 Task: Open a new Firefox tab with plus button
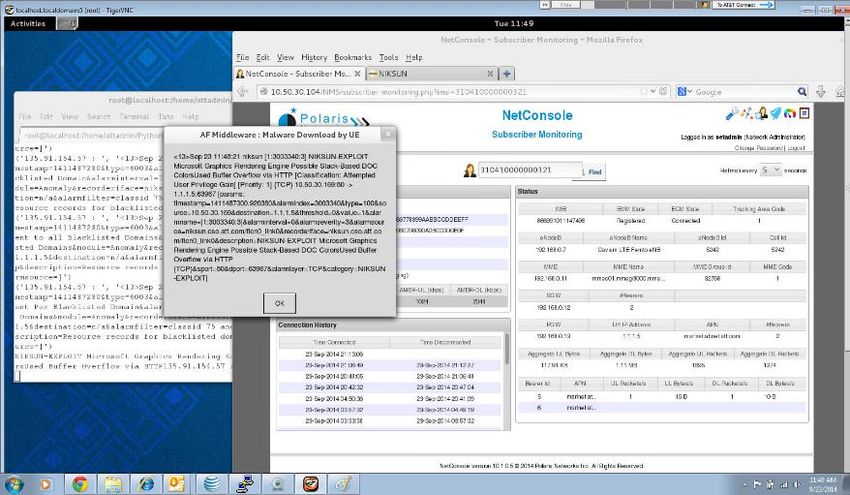coord(506,74)
